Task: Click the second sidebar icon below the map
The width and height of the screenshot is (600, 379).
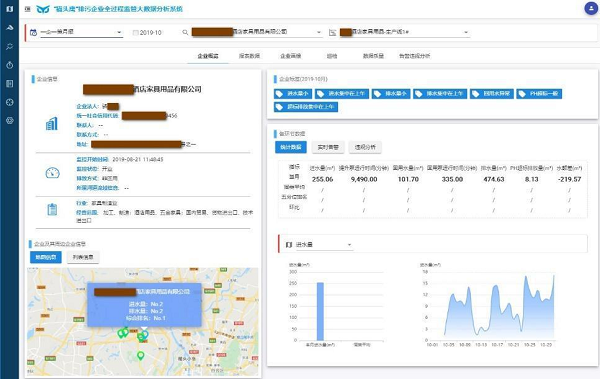Action: 10,28
